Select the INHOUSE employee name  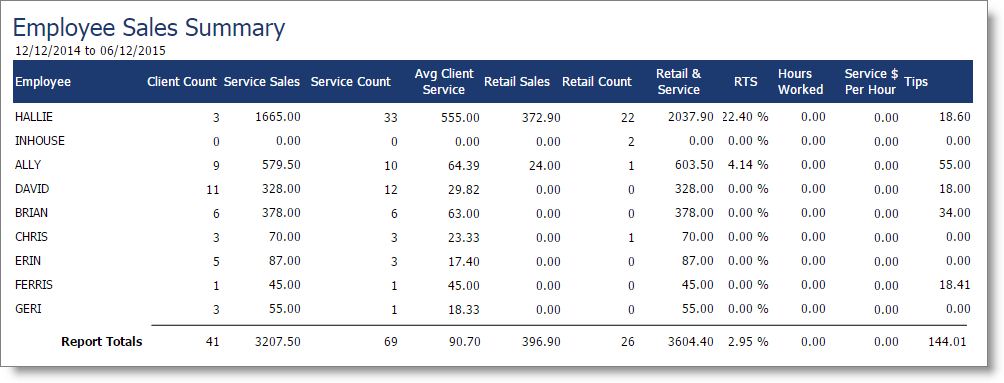pyautogui.click(x=40, y=141)
